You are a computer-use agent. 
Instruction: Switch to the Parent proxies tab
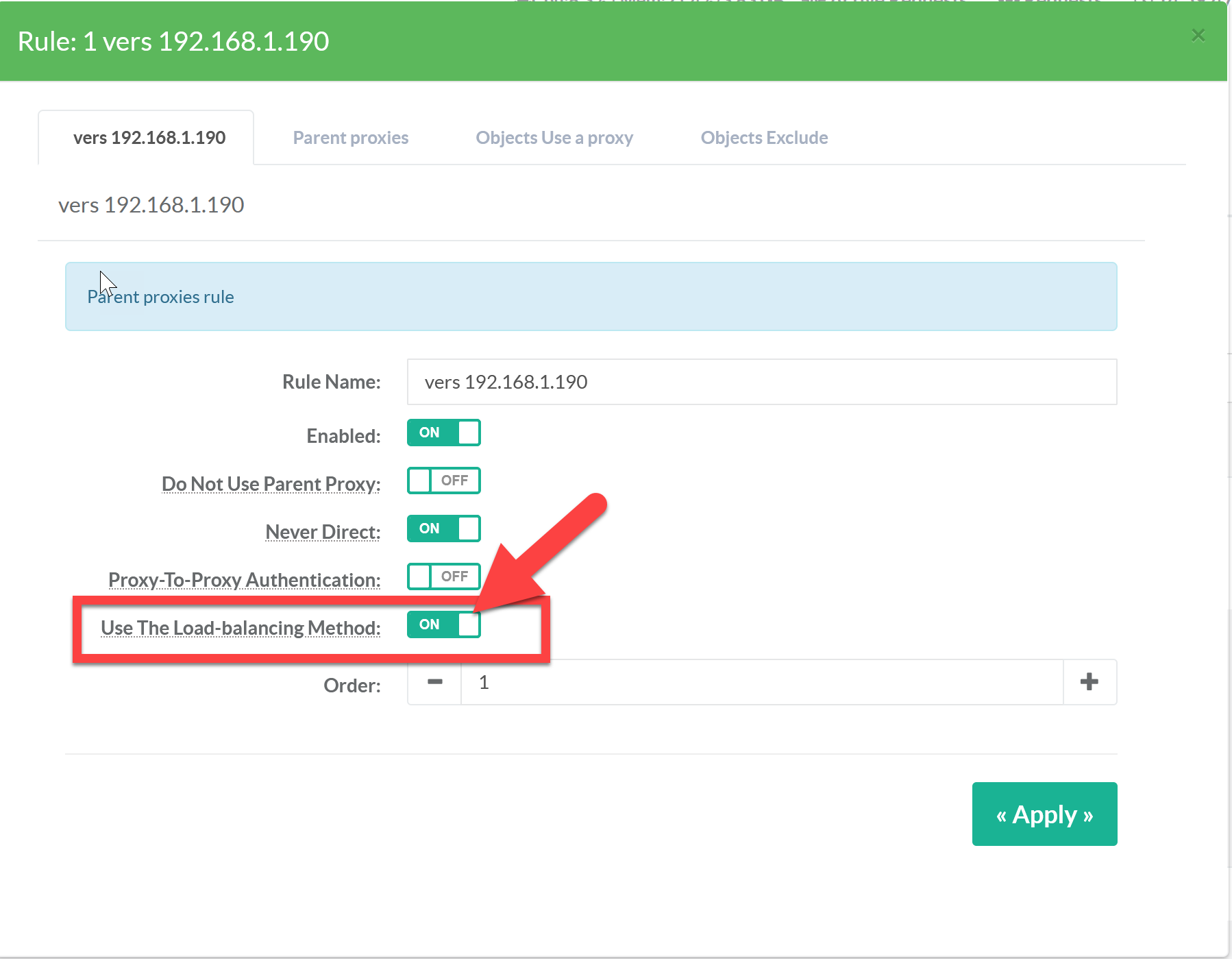point(350,138)
